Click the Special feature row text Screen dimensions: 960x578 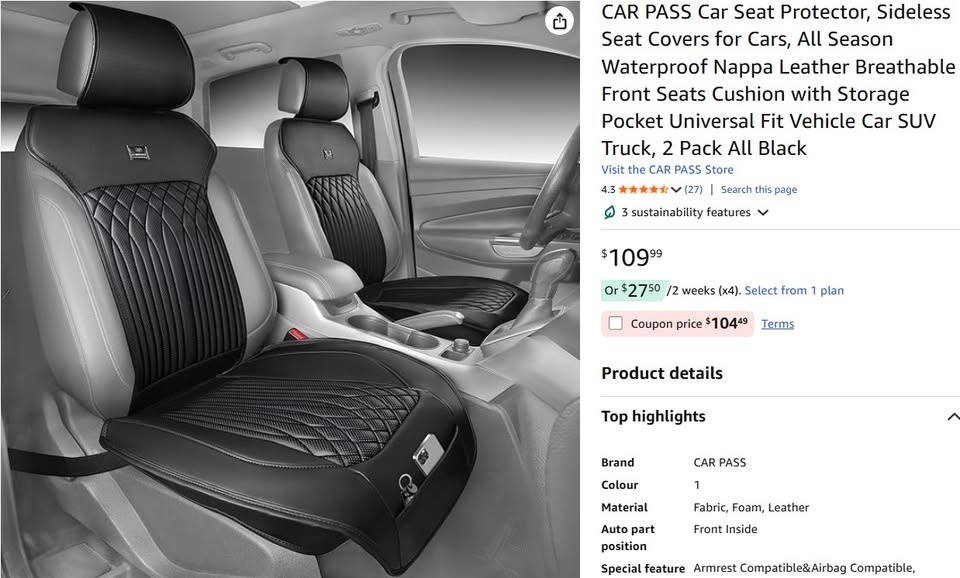click(x=758, y=568)
